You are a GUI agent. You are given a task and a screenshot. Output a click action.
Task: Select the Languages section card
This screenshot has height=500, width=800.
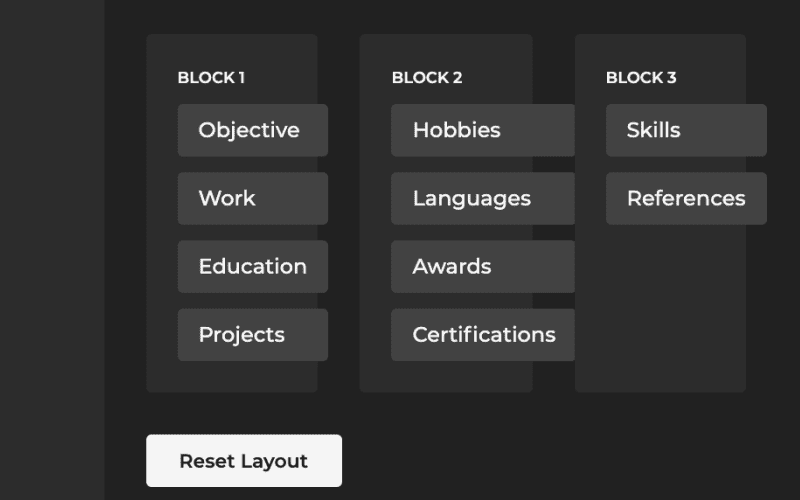482,198
